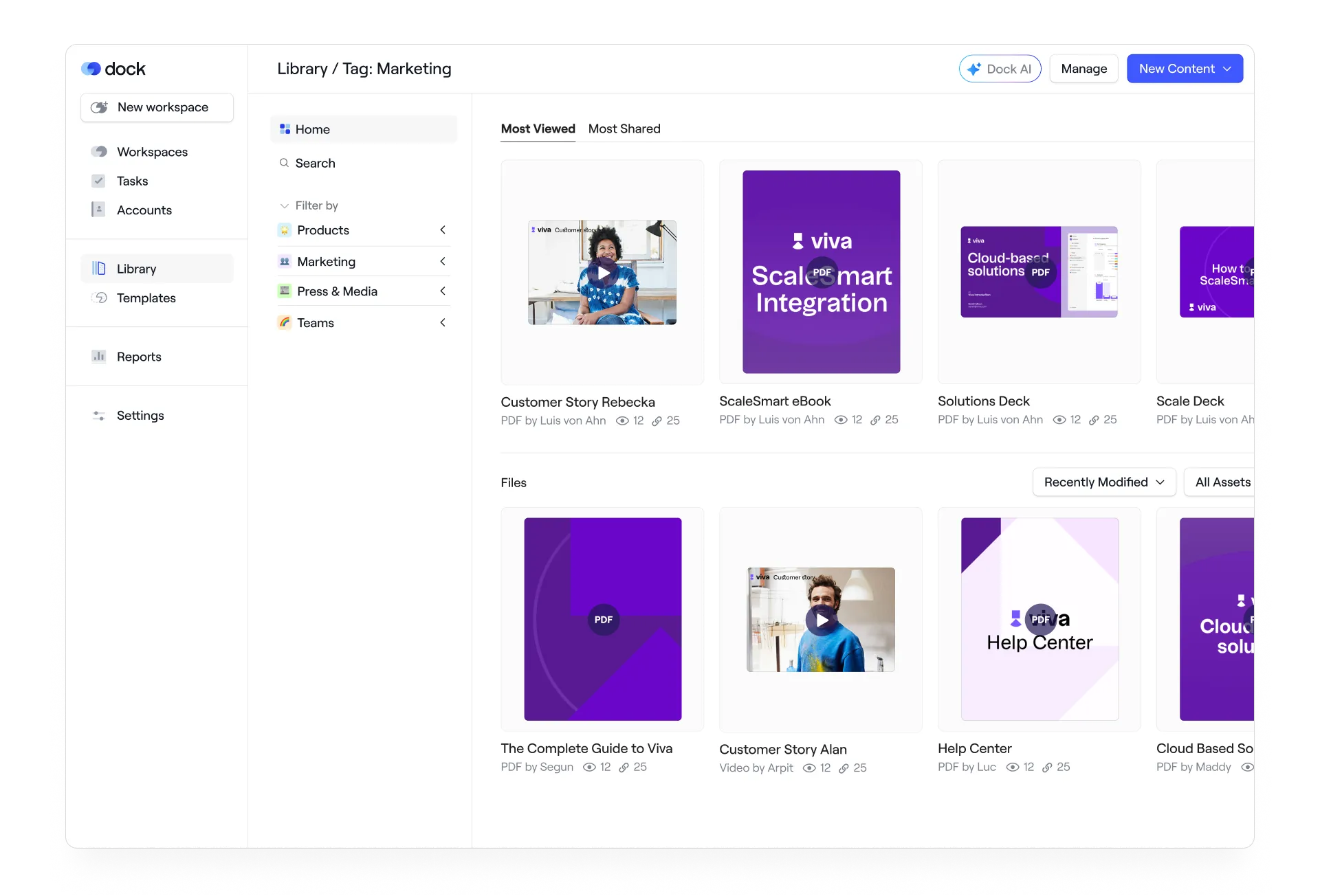Click the dock logo icon
This screenshot has height=896, width=1320.
pyautogui.click(x=91, y=69)
